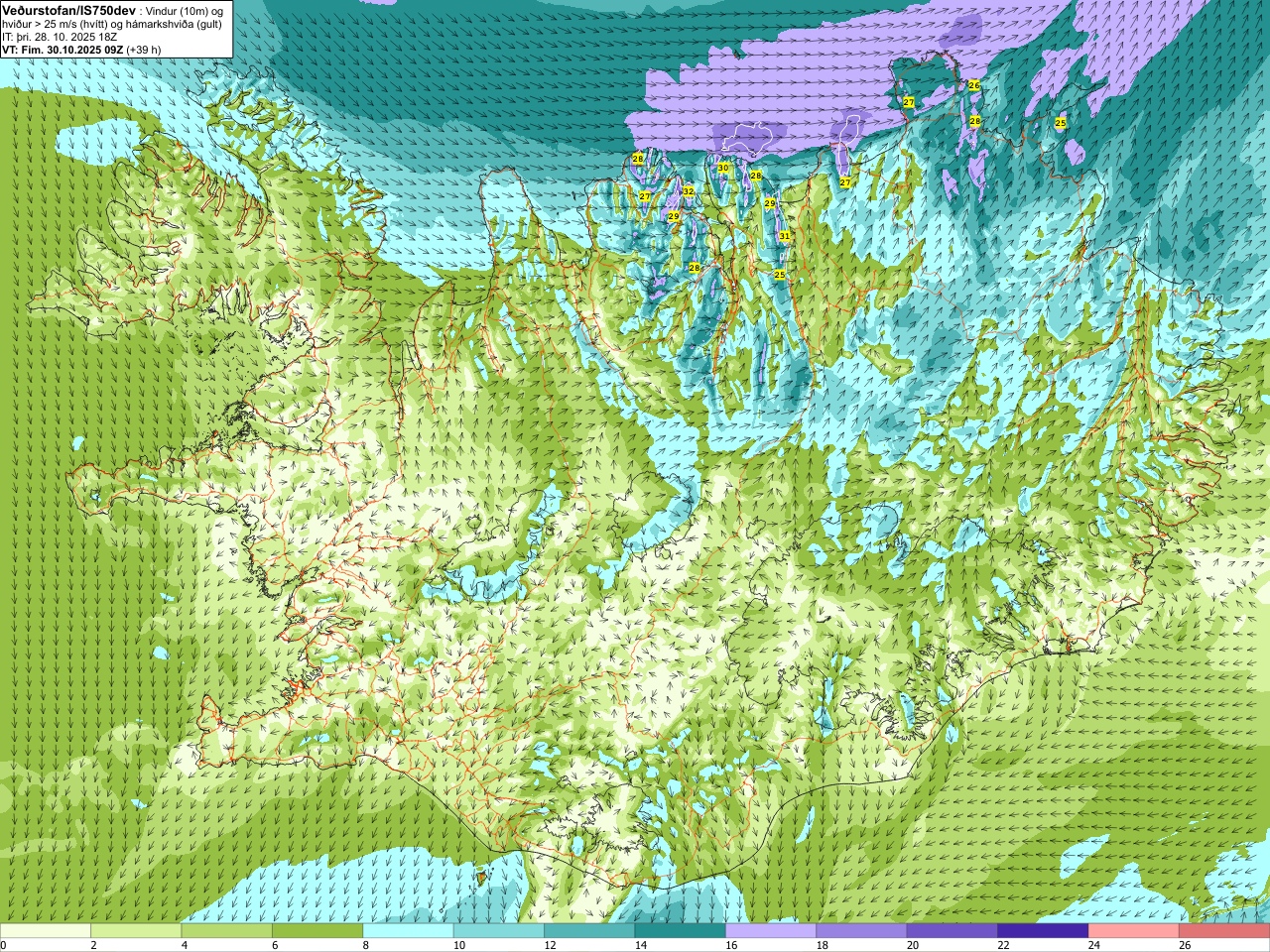
Task: Click the yellow gust marker labeled 26 on the map
Action: point(974,86)
